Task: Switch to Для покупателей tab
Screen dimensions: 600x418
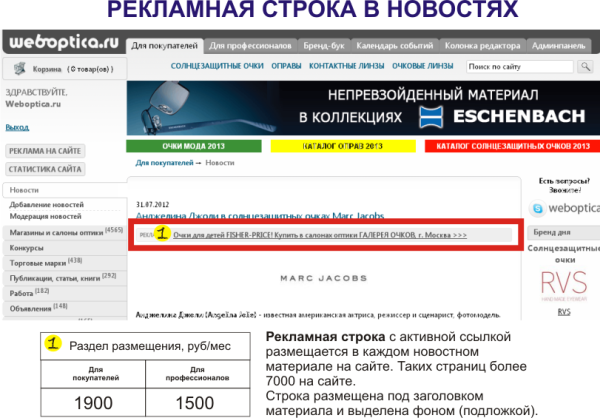Action: point(165,46)
